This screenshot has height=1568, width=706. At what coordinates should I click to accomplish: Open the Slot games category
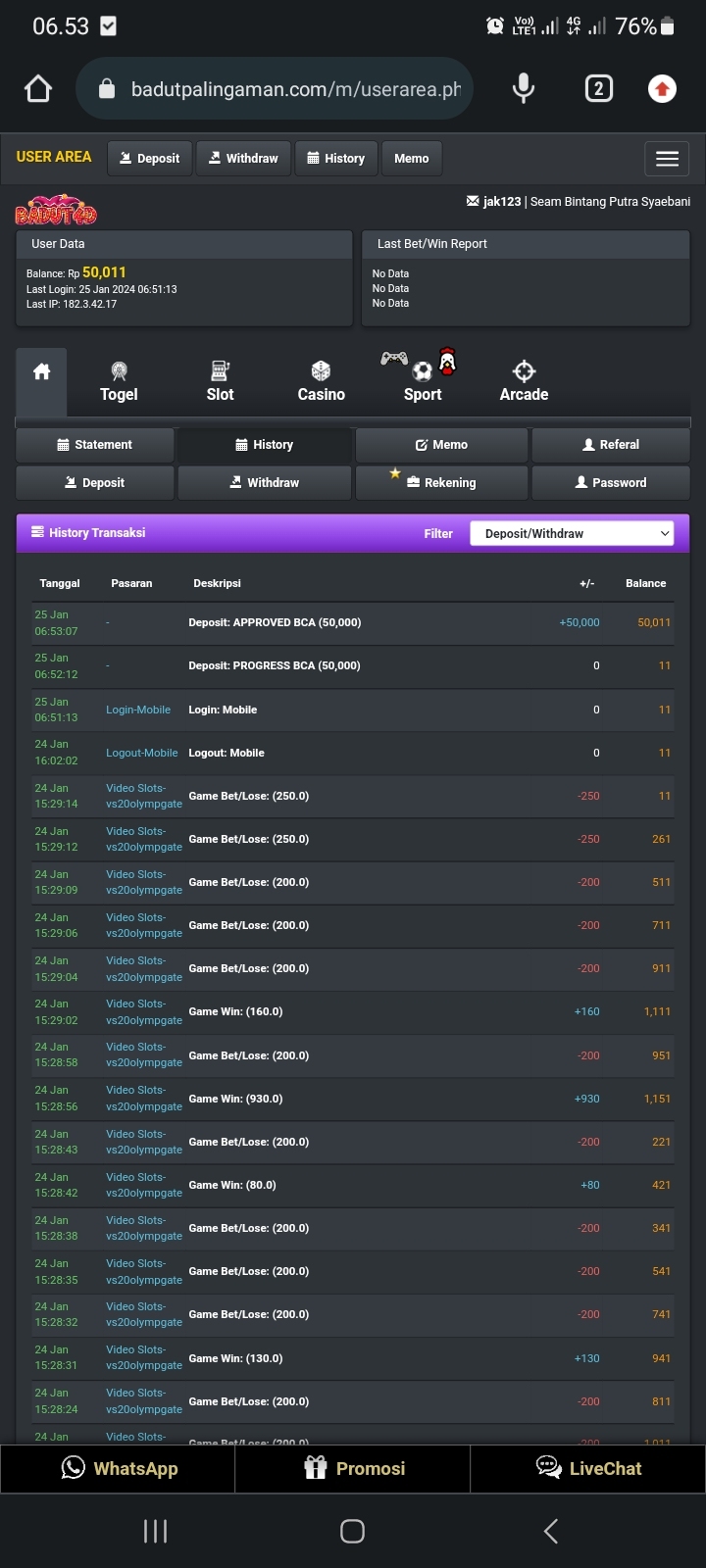(x=220, y=381)
